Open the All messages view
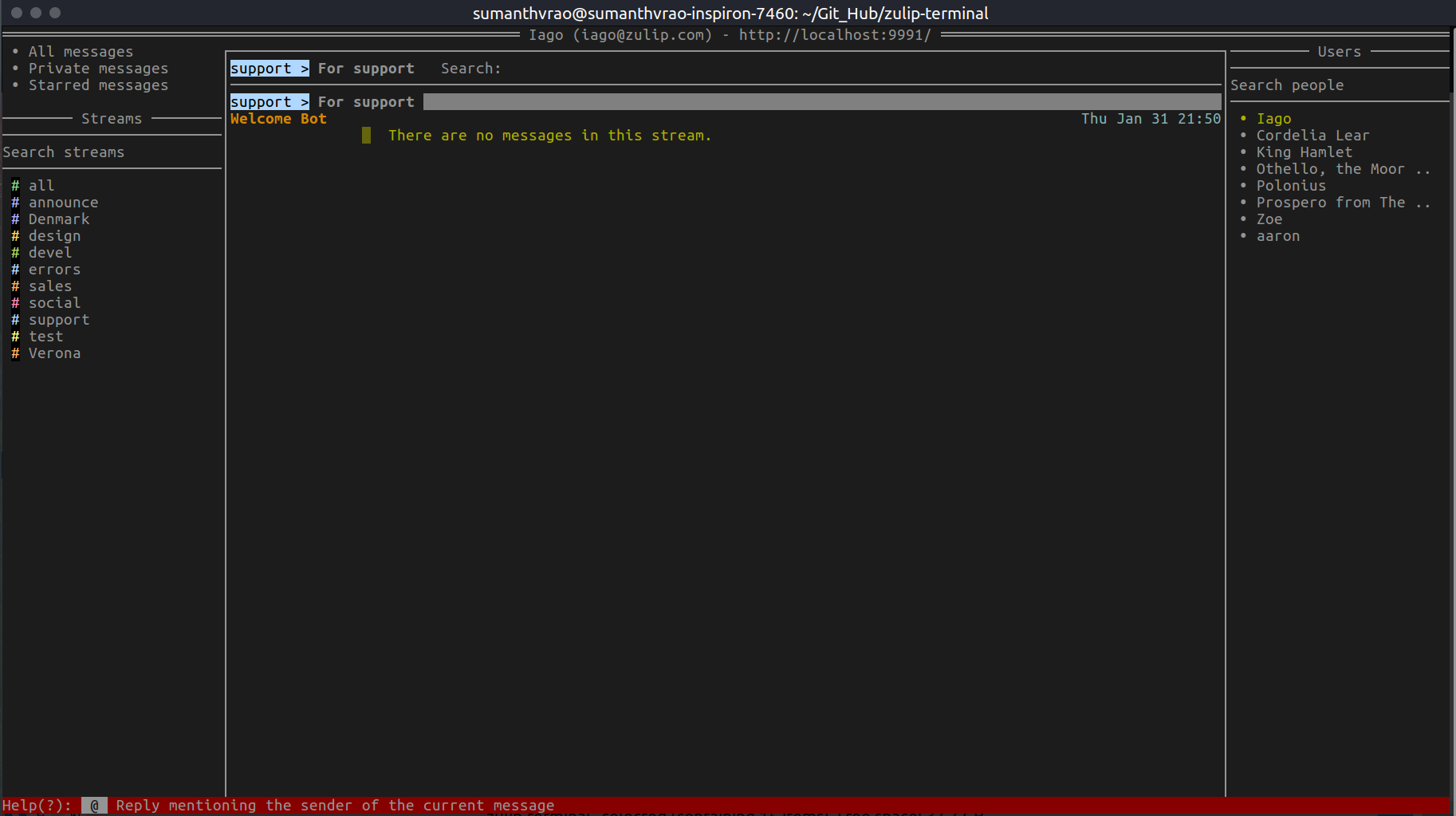The image size is (1456, 816). (x=81, y=52)
